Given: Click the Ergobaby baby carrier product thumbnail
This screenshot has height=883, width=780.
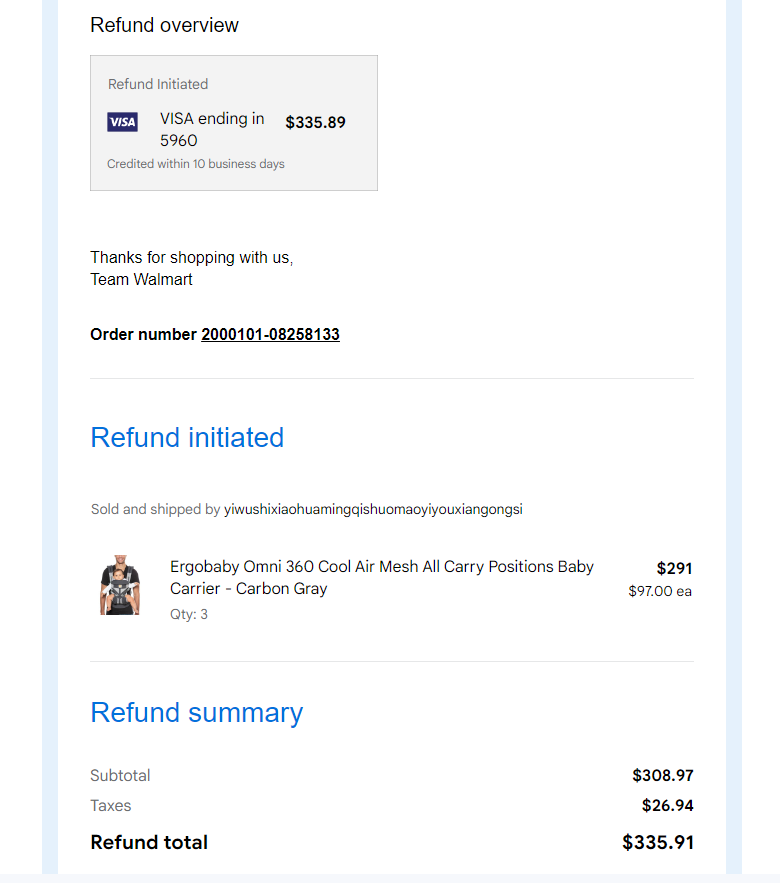Looking at the screenshot, I should (x=119, y=585).
